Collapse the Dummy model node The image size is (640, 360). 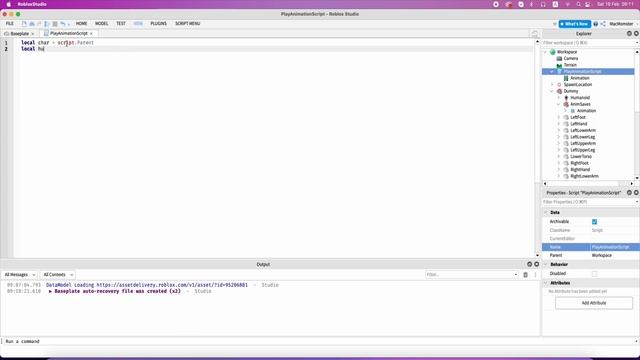tap(552, 91)
